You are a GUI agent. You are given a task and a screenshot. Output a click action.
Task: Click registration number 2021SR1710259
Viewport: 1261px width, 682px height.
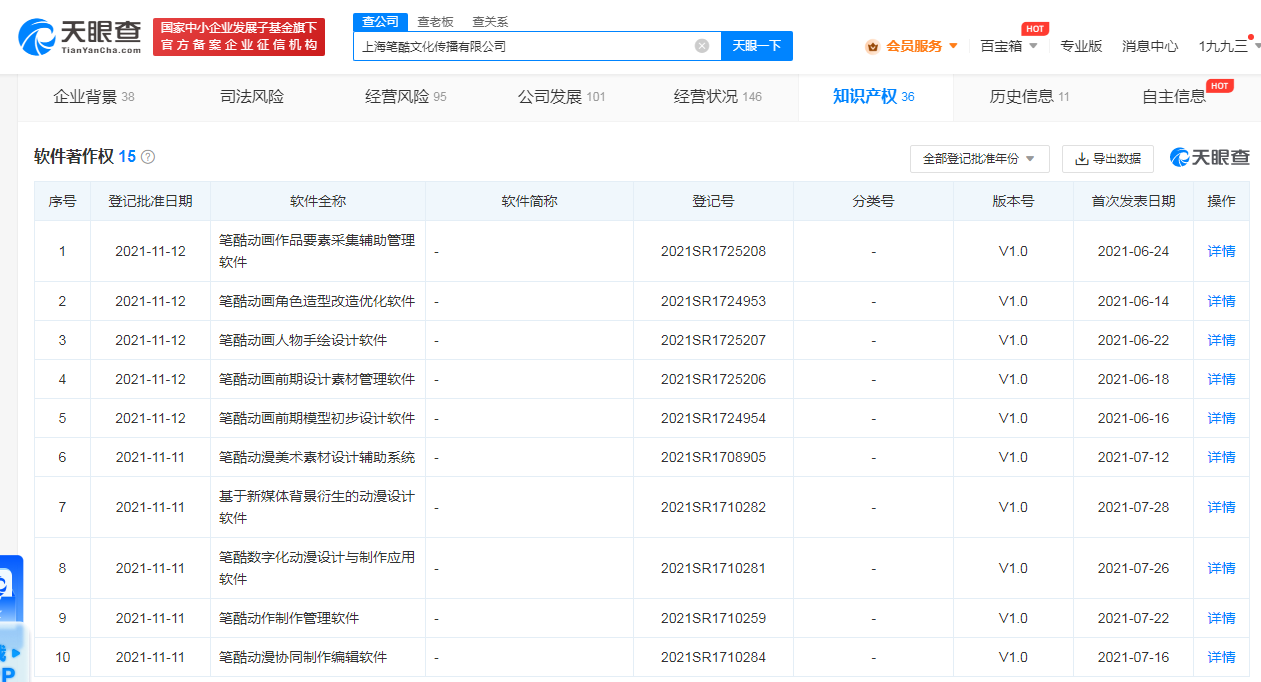pos(713,618)
